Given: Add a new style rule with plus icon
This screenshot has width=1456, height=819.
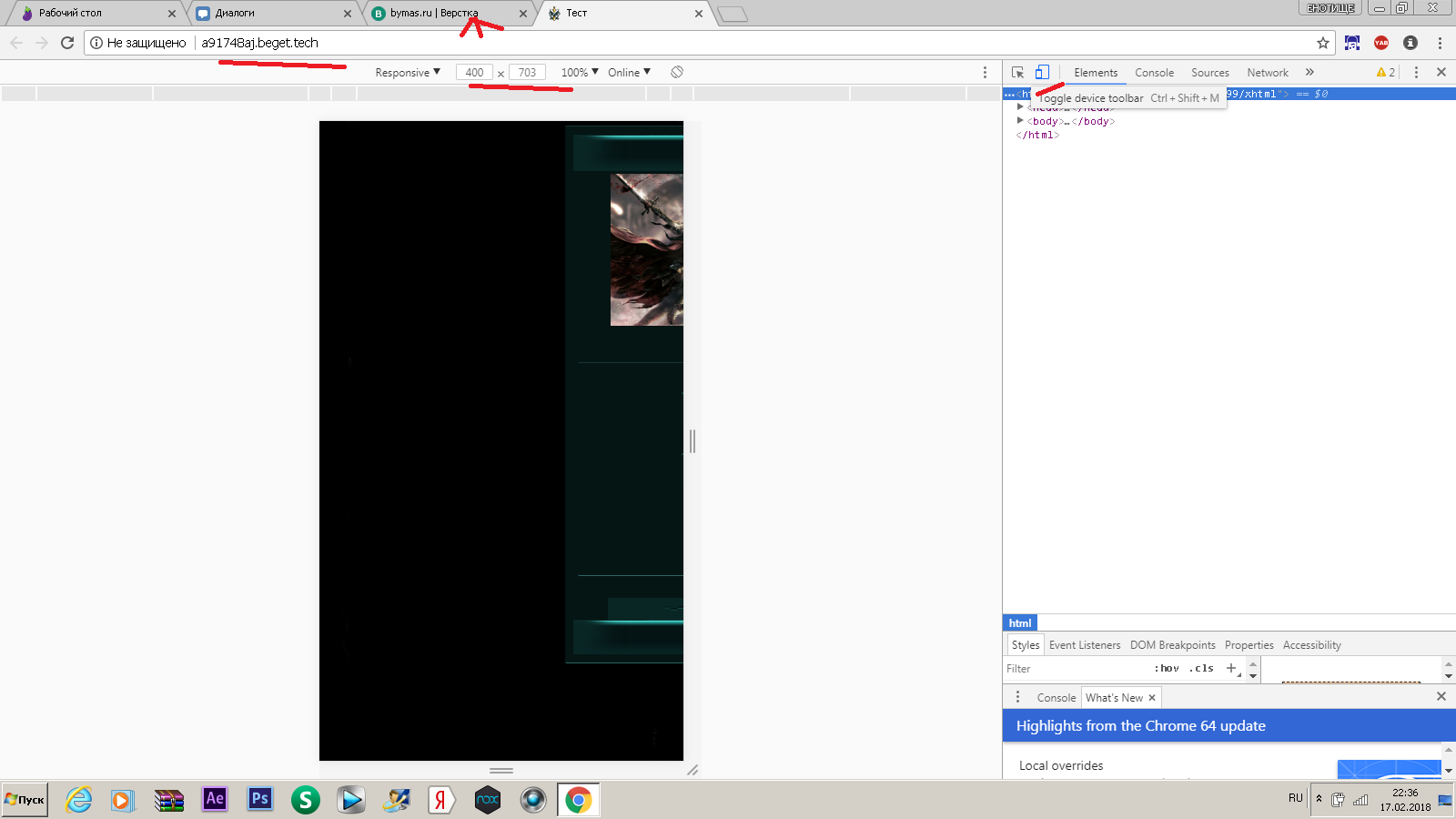Looking at the screenshot, I should pyautogui.click(x=1231, y=668).
